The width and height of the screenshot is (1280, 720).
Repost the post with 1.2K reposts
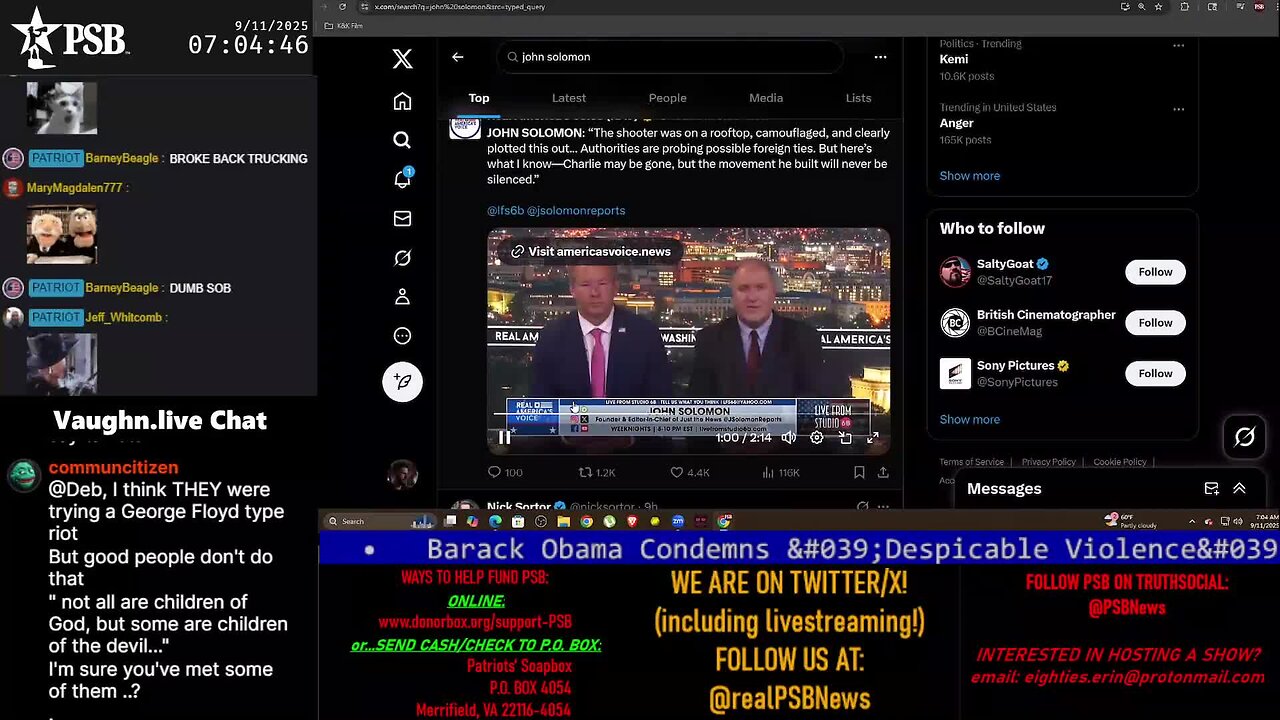597,472
